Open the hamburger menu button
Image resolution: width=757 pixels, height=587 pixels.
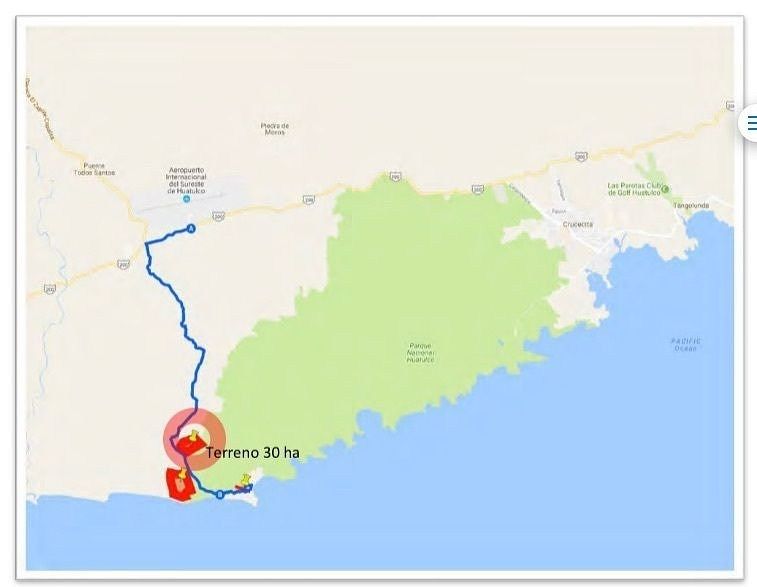point(750,124)
